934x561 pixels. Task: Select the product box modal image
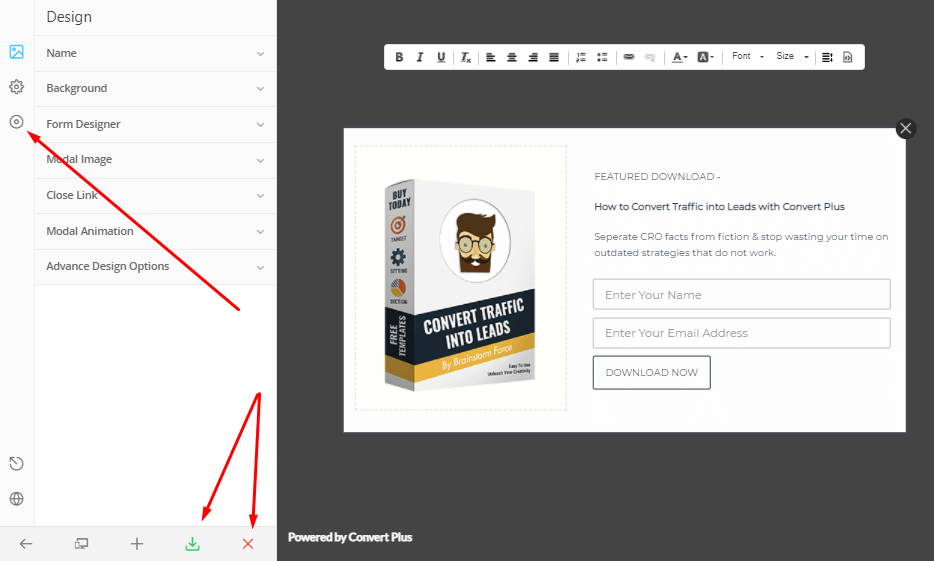[460, 285]
